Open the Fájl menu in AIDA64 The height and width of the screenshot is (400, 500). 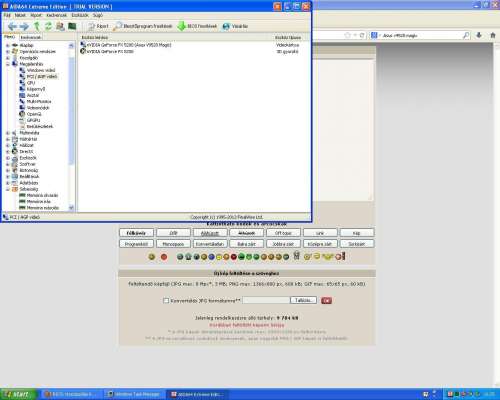point(7,15)
